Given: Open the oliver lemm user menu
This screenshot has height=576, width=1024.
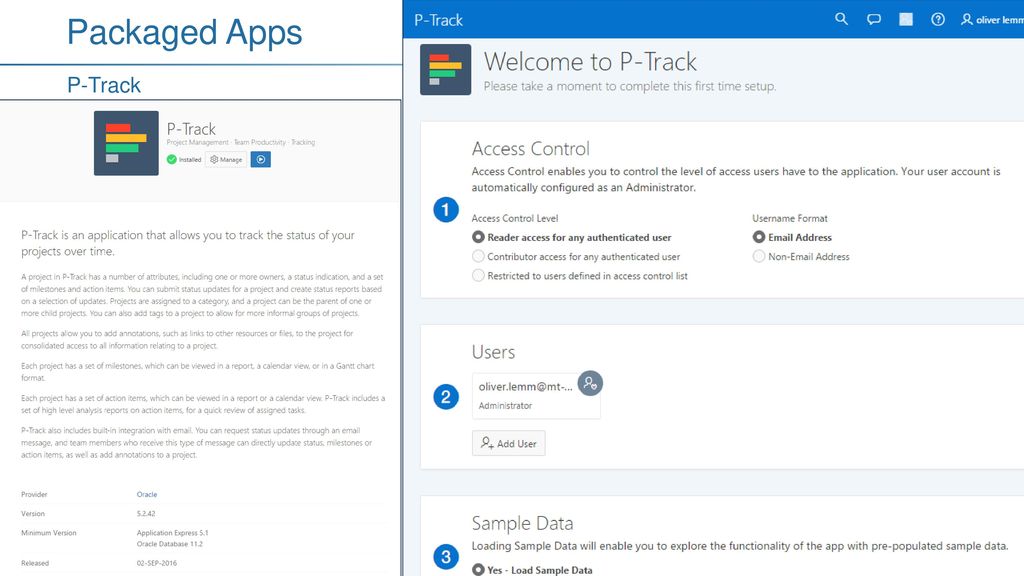Looking at the screenshot, I should (x=991, y=20).
